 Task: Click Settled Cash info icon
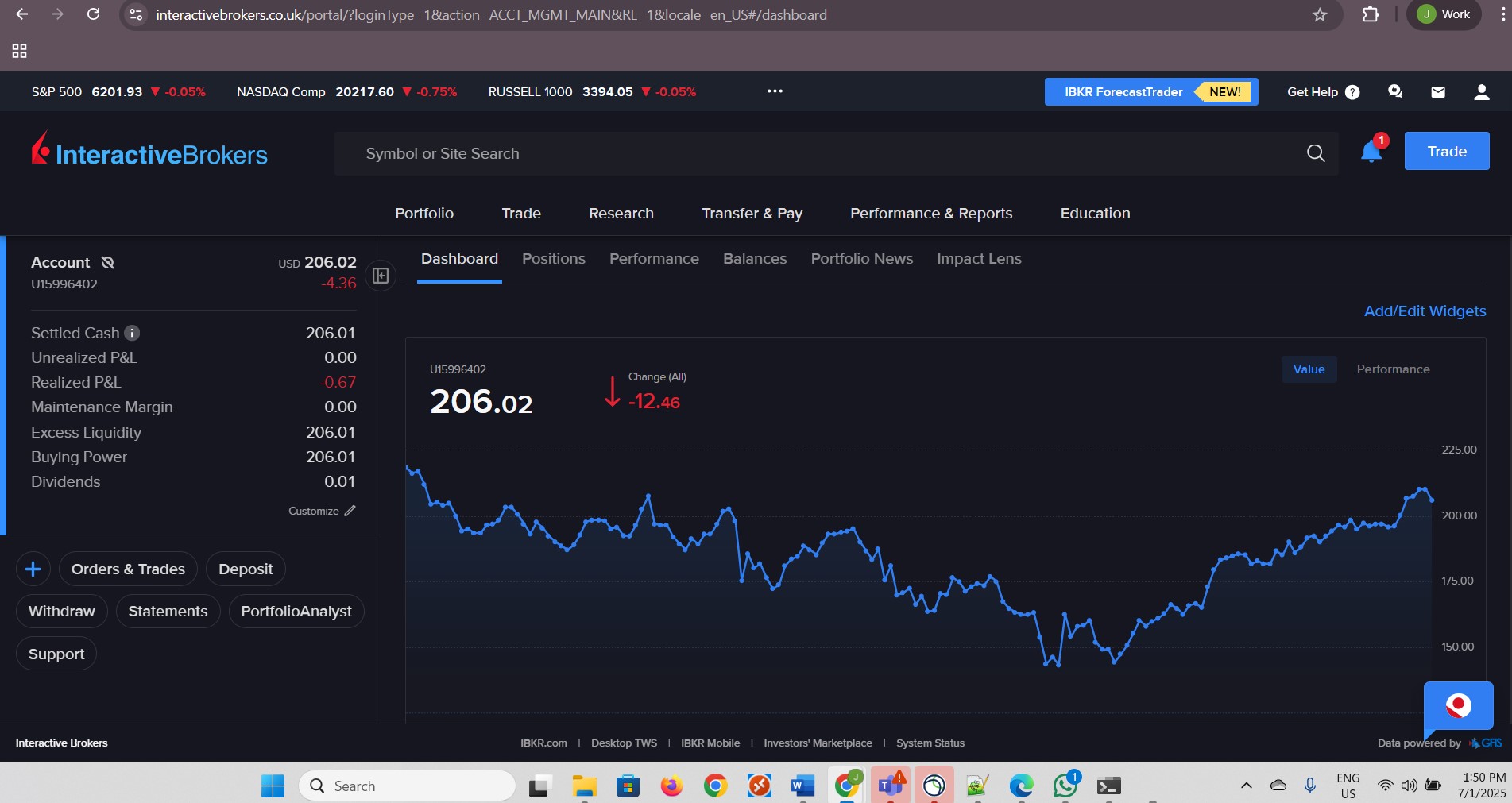(133, 333)
